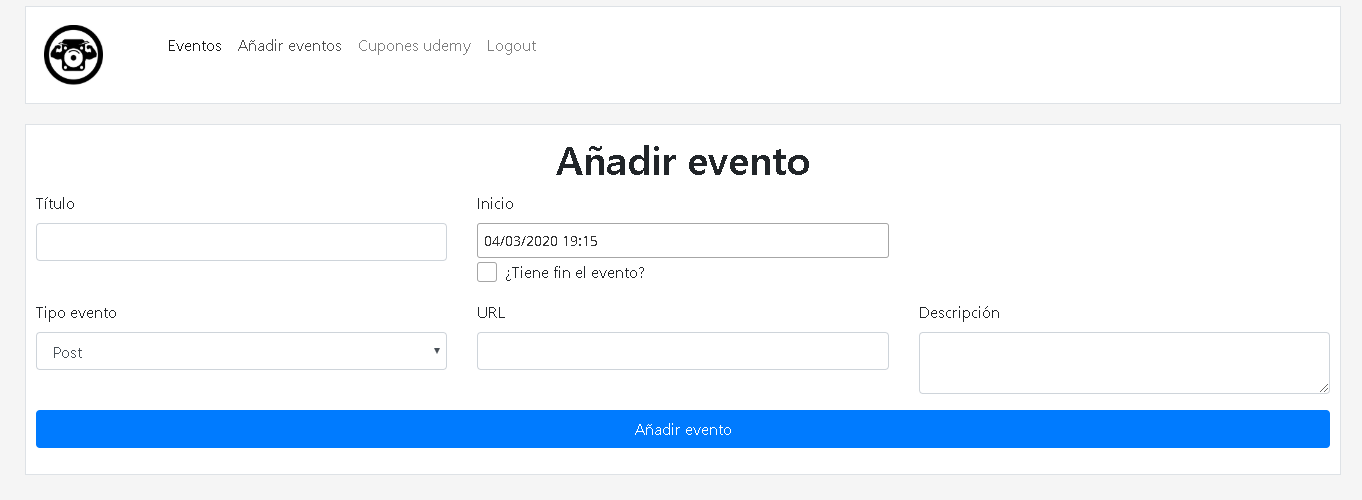Click the camera logo in the header

click(74, 55)
